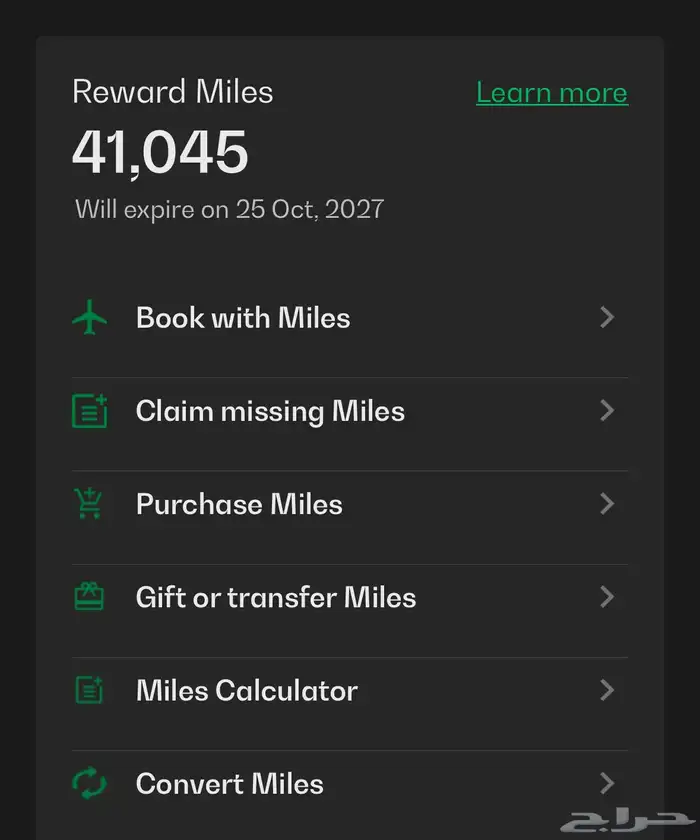
Task: Tap the shopping cart Purchase Miles icon
Action: point(90,504)
